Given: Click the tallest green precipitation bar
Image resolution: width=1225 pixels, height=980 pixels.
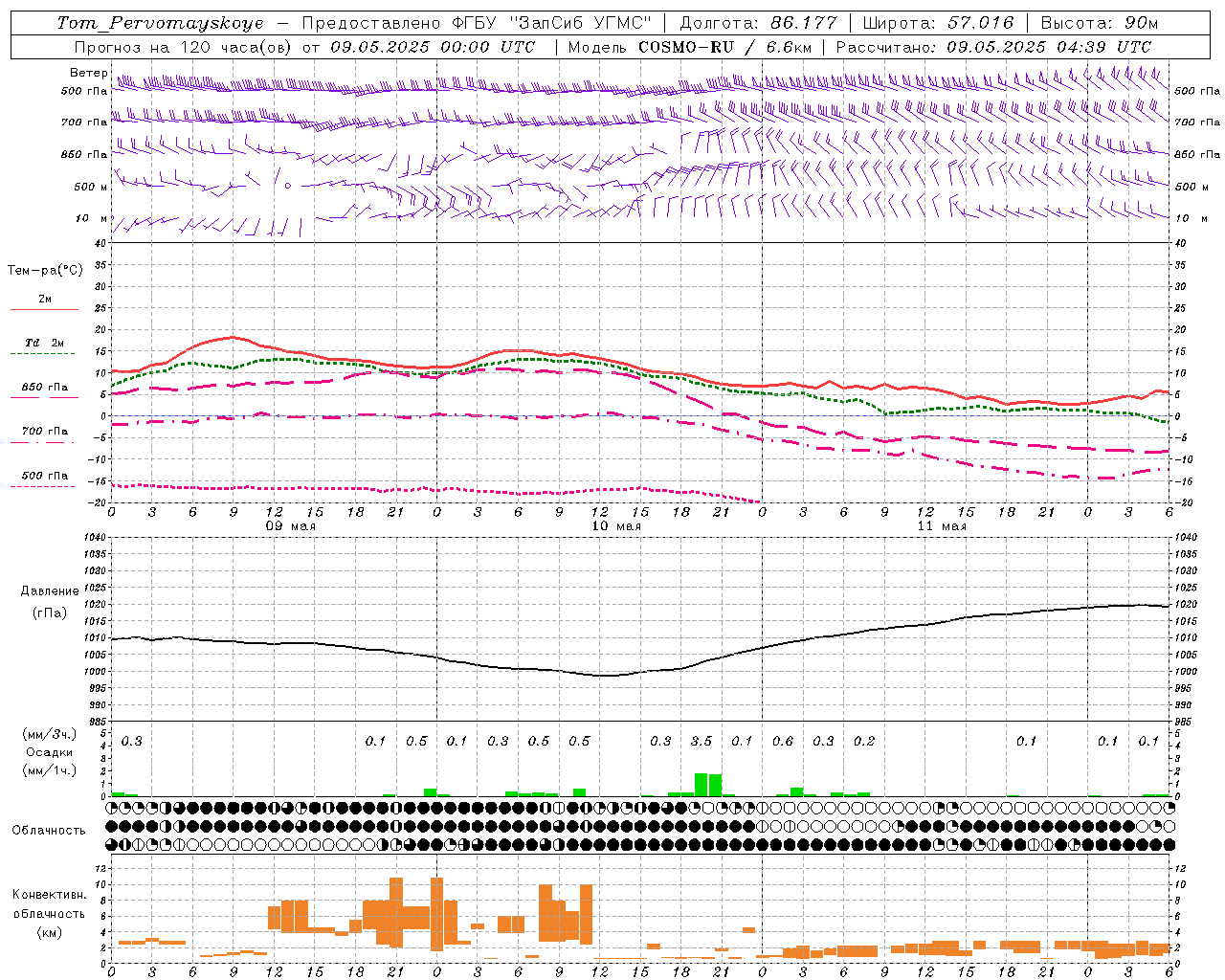Looking at the screenshot, I should 701,785.
